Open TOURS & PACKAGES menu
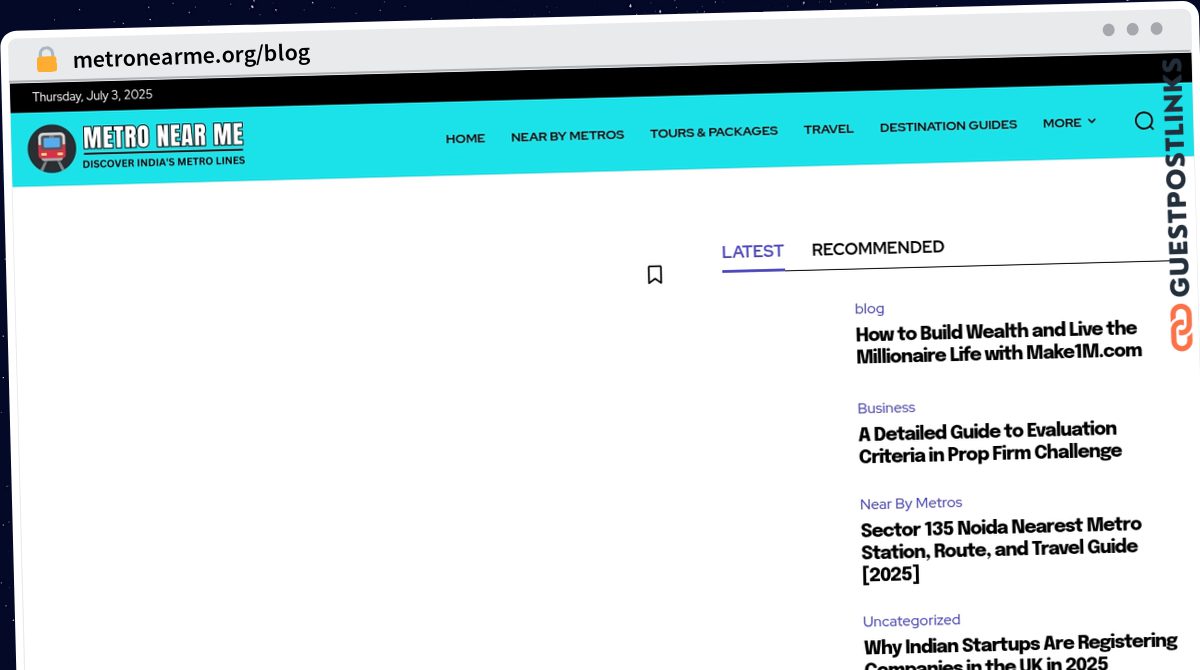The width and height of the screenshot is (1200, 670). pos(713,131)
